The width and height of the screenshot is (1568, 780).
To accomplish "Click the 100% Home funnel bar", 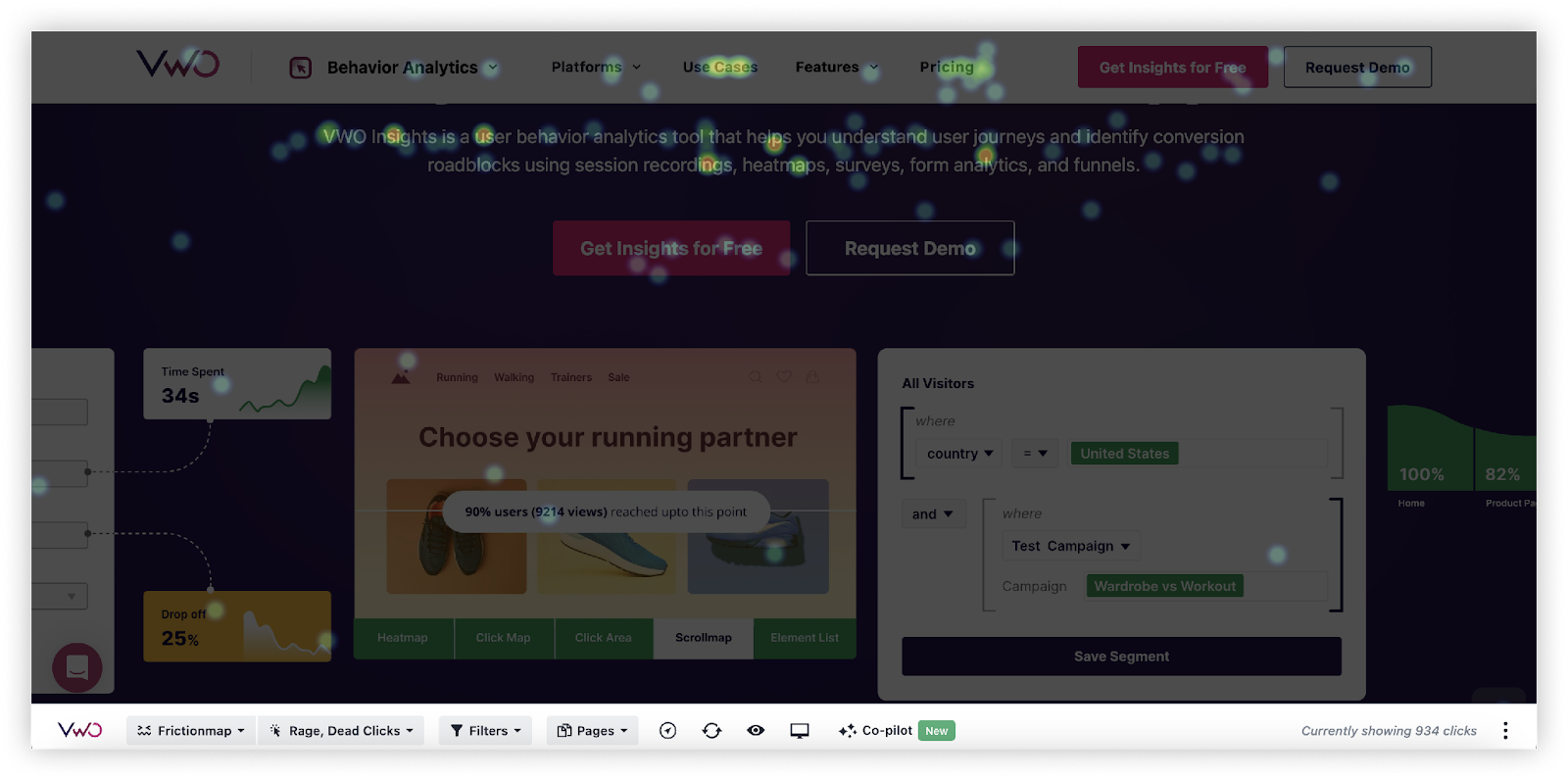I will 1430,448.
